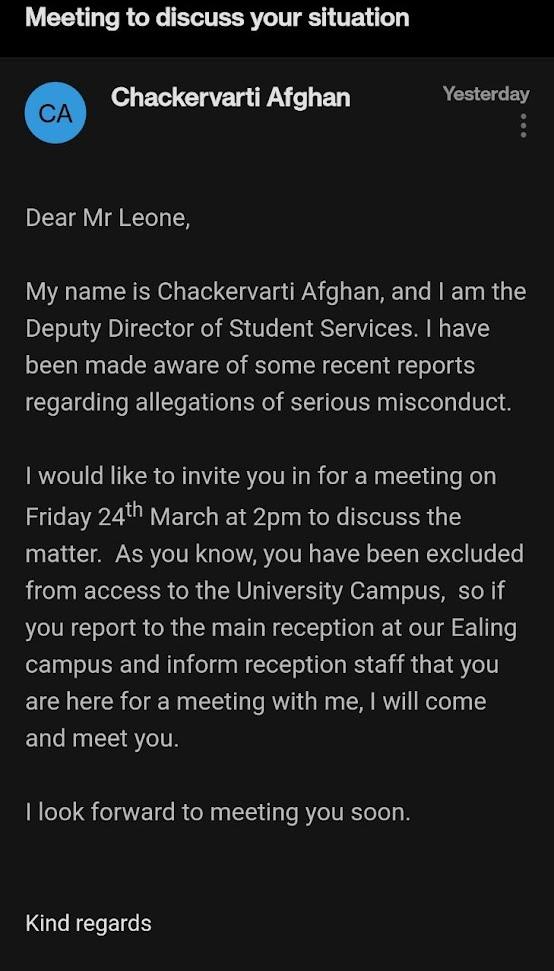Tap the Yesterday timestamp
This screenshot has width=554, height=971.
tap(486, 94)
